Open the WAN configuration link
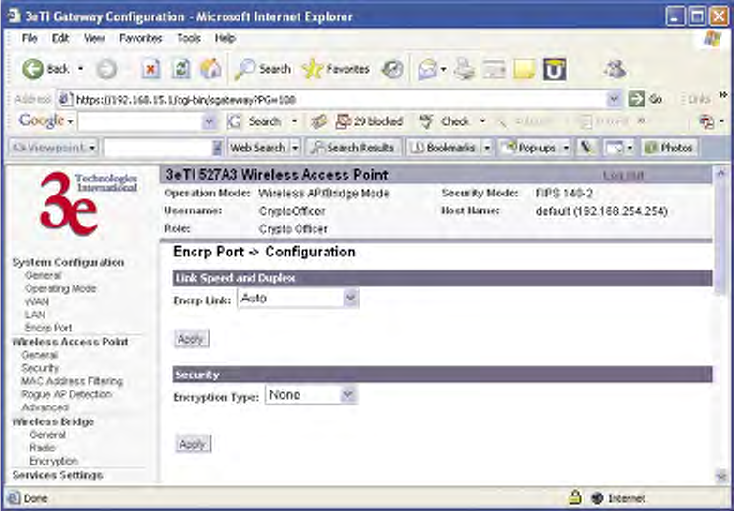 [37, 302]
